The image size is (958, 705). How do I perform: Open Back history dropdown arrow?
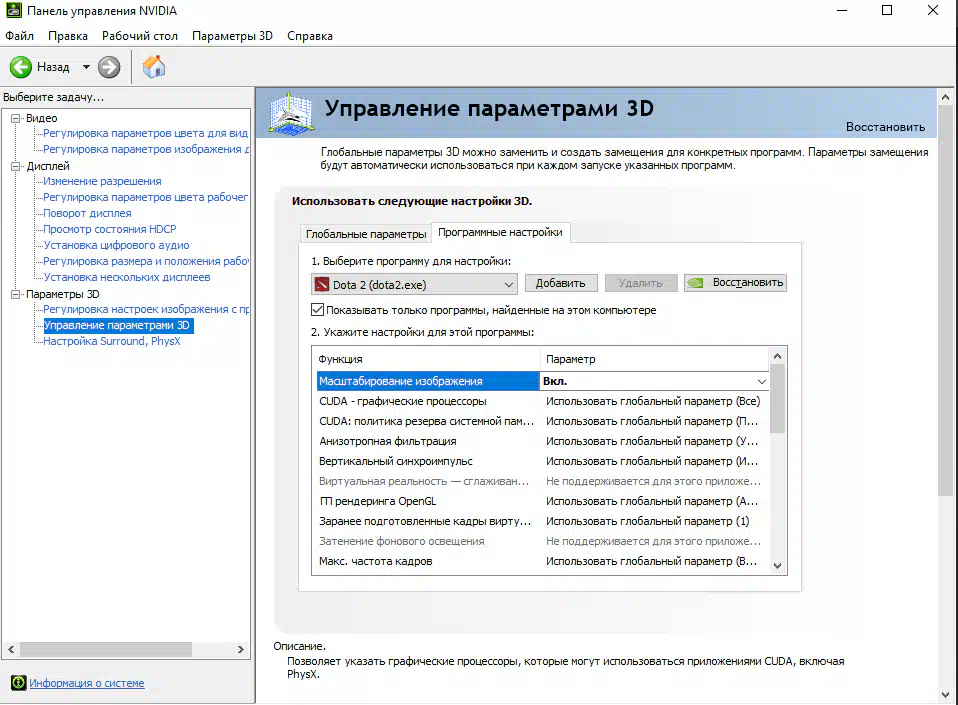(86, 67)
